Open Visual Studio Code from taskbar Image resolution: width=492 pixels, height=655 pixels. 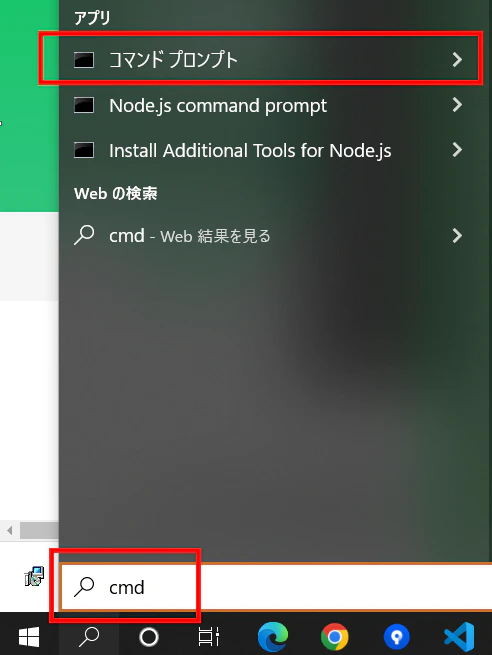(x=459, y=637)
